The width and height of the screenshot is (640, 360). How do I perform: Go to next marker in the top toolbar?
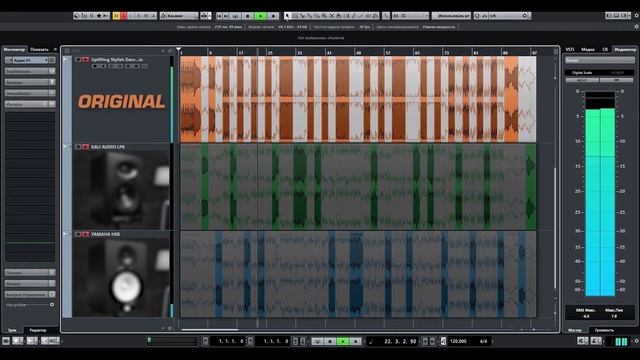pyautogui.click(x=226, y=16)
